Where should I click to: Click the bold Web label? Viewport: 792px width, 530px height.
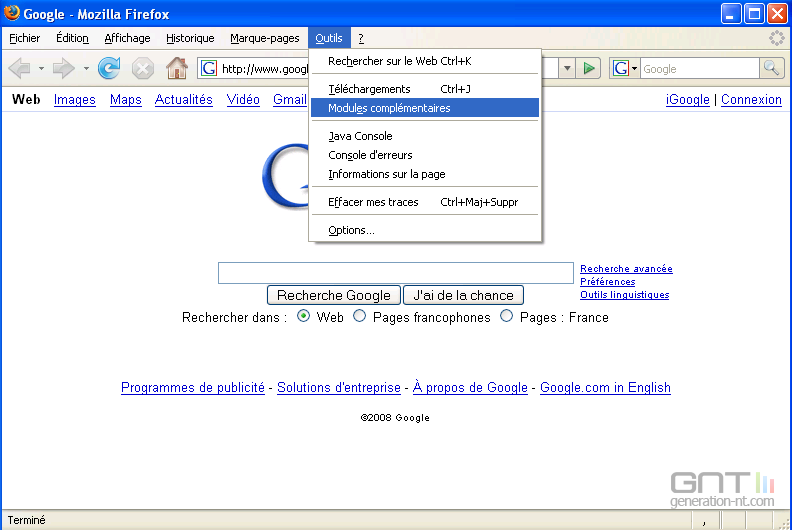coord(26,100)
